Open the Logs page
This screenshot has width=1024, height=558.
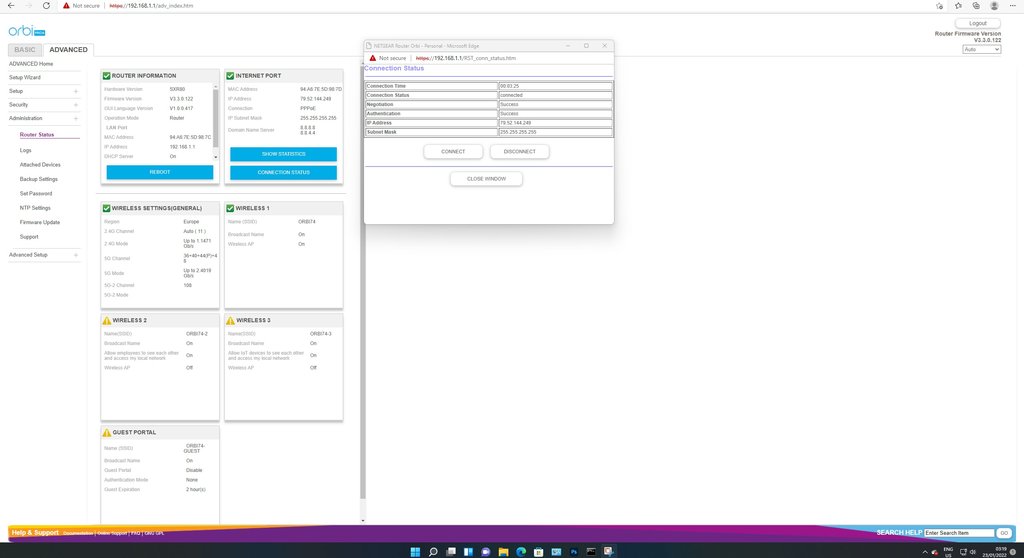25,150
